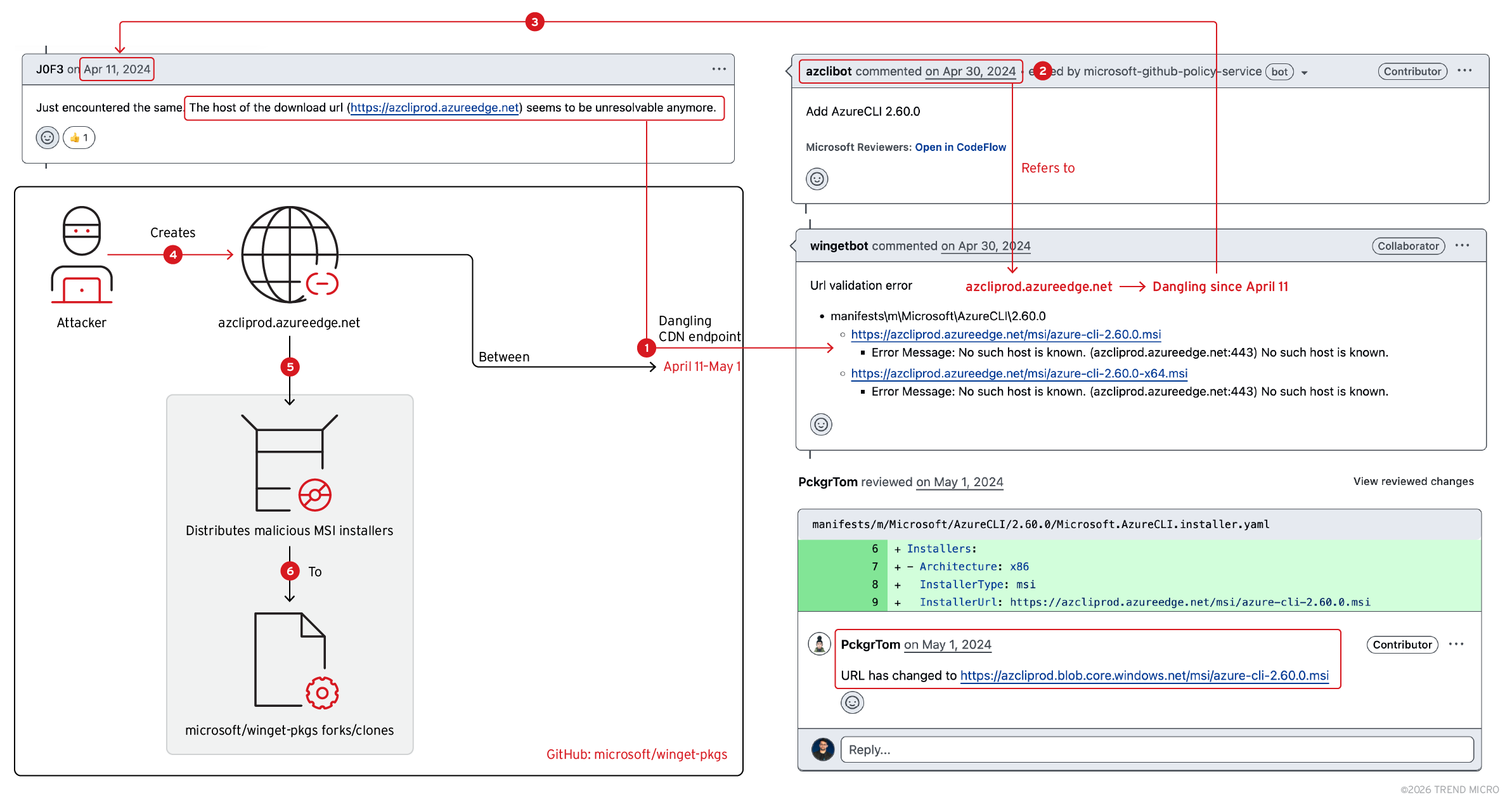Image resolution: width=1512 pixels, height=807 pixels.
Task: Open the options menu on PckgrTom's review comment
Action: (1456, 645)
